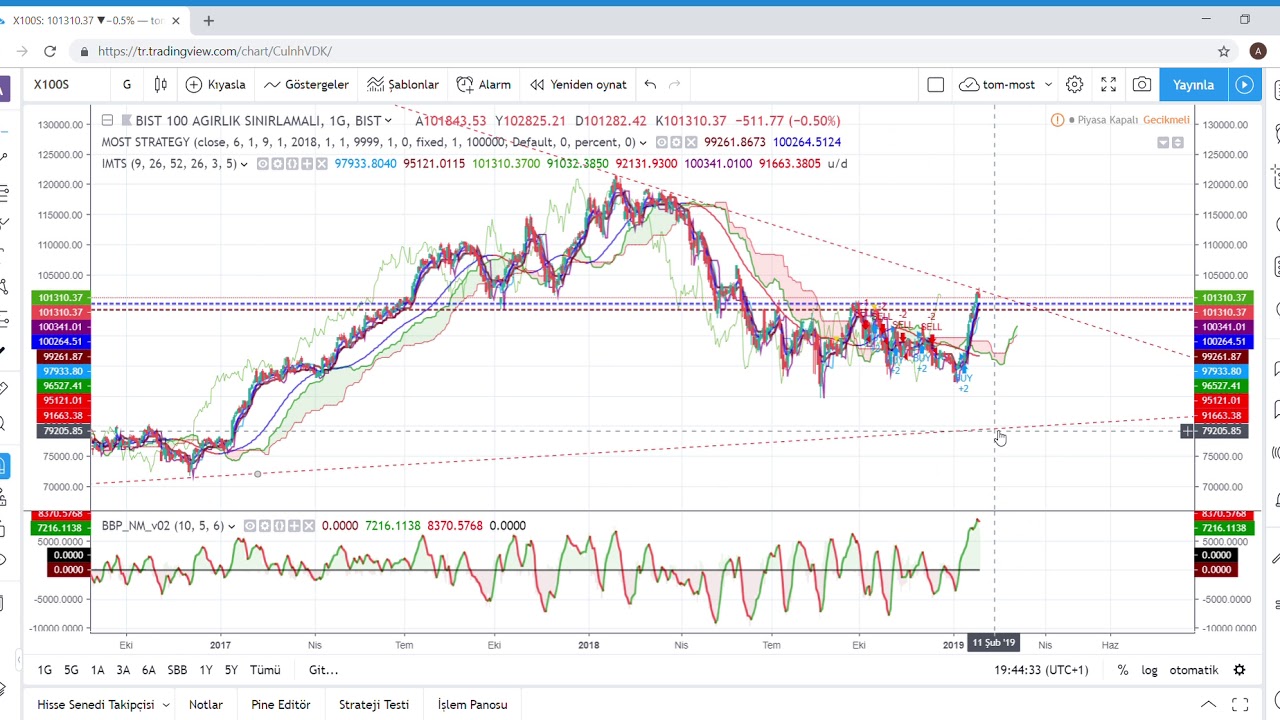Start Yeniden oynat bar replay
This screenshot has width=1280, height=720.
578,85
